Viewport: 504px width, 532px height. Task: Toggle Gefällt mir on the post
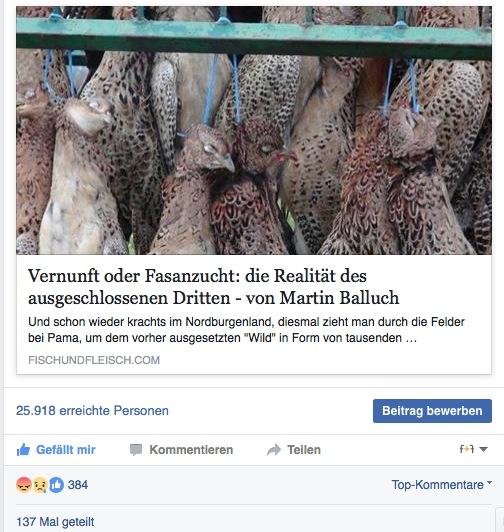coord(56,450)
